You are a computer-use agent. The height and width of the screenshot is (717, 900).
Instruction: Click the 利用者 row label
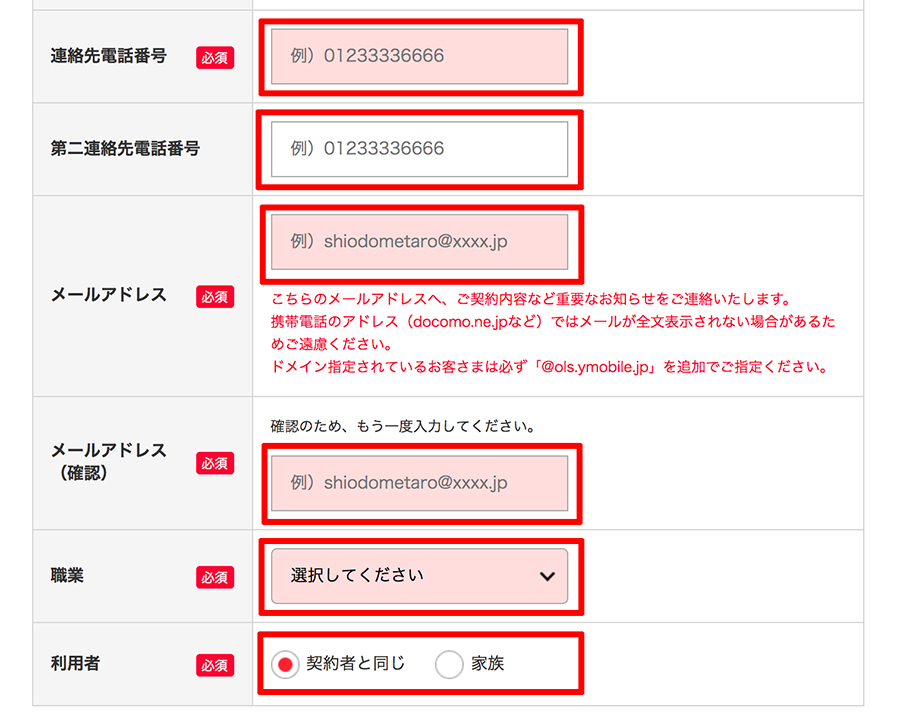75,664
